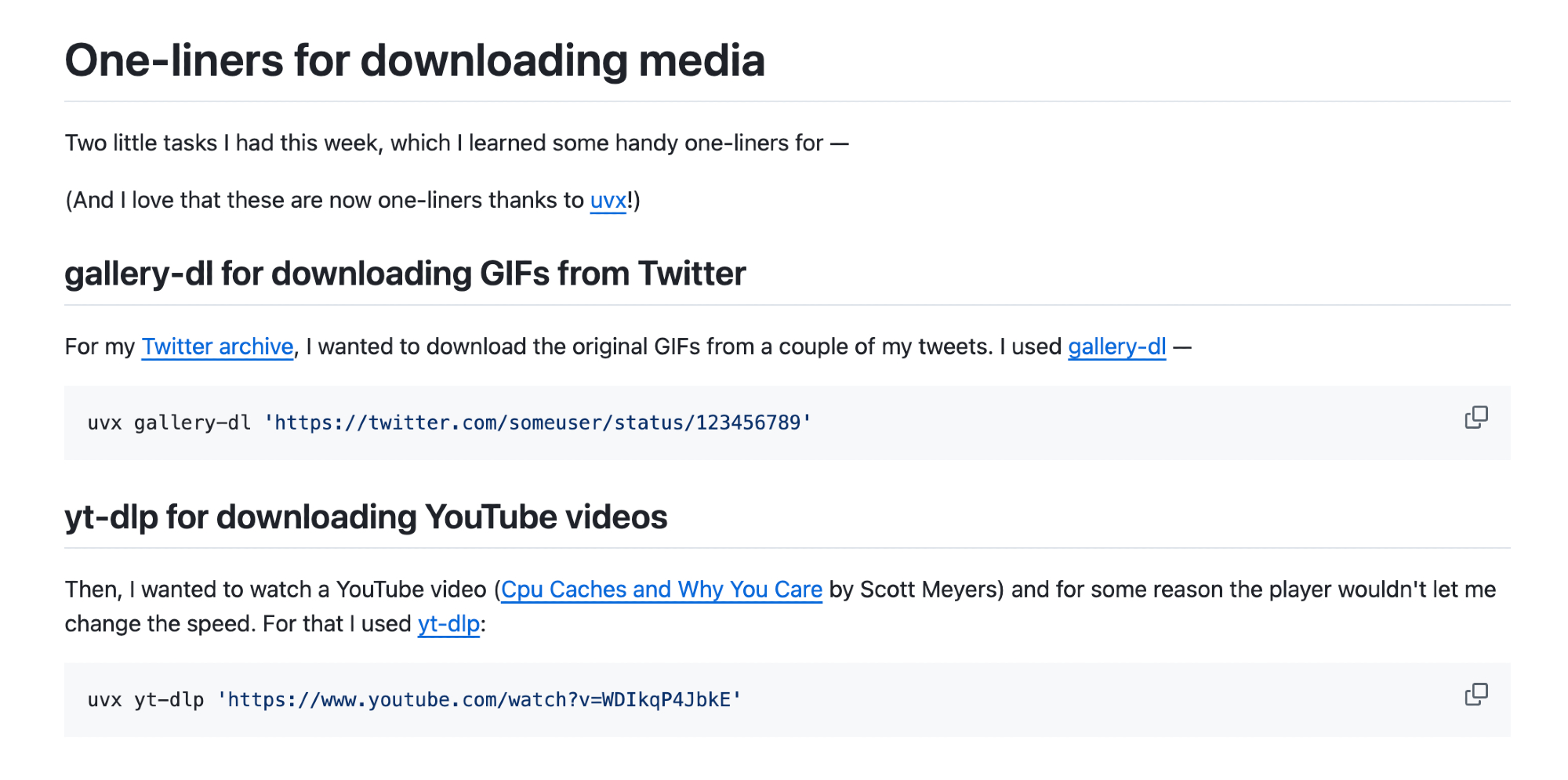This screenshot has width=1568, height=780.
Task: Click the yt-dlp link before the colon
Action: 448,624
